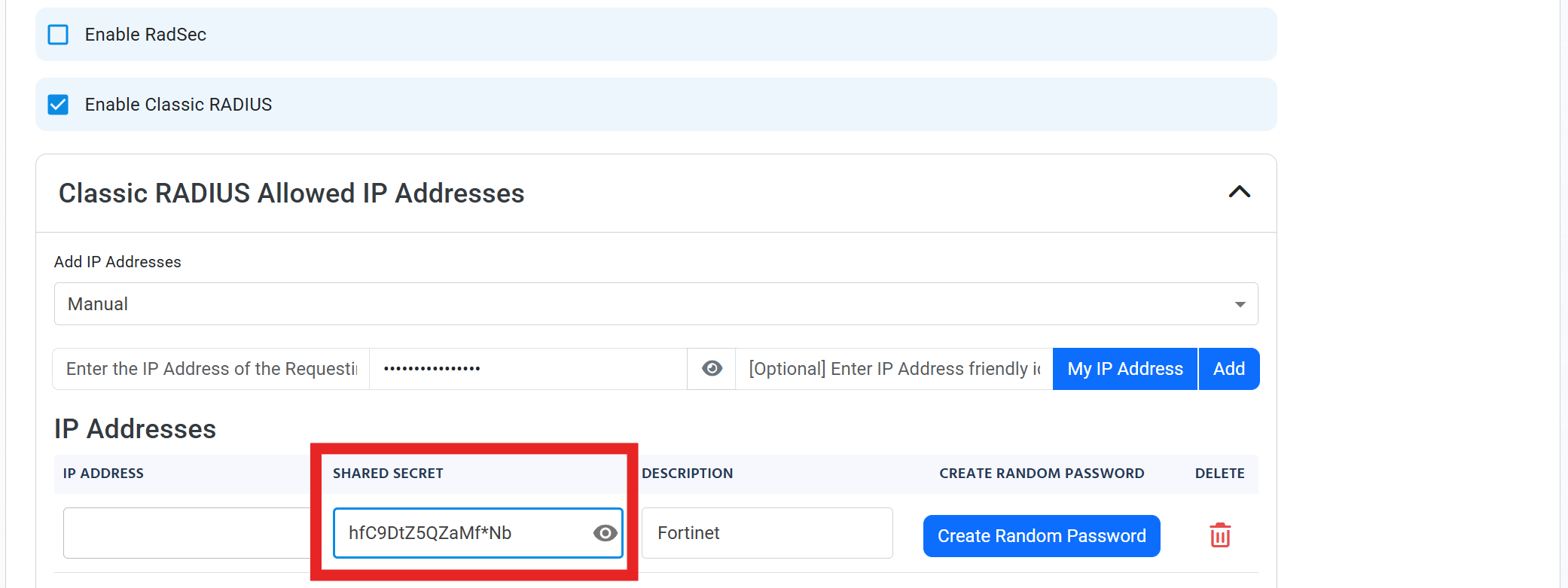Click the Create Random Password button
This screenshot has width=1568, height=588.
(x=1042, y=535)
